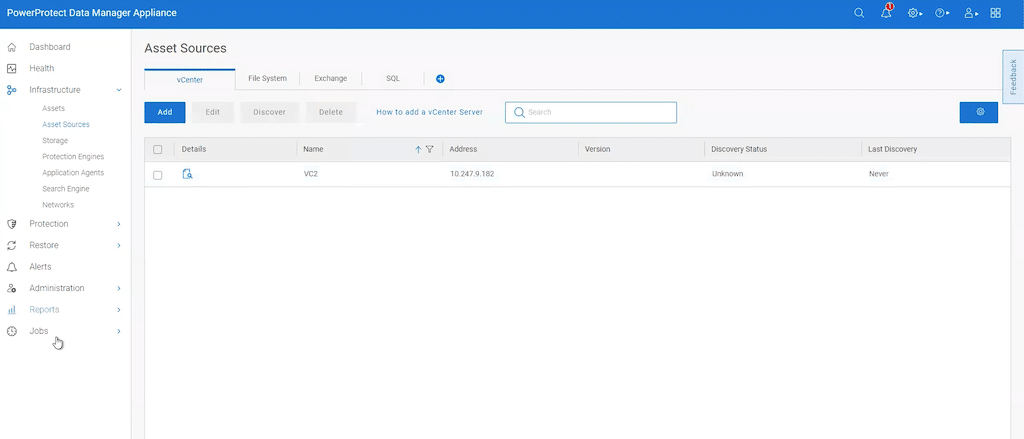Open the help question mark menu
Image resolution: width=1024 pixels, height=439 pixels.
coord(941,13)
